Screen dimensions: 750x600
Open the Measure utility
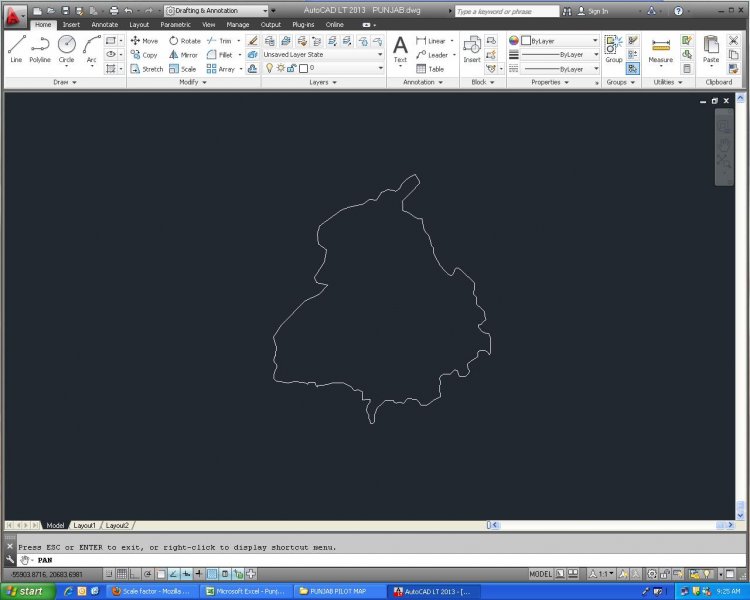660,48
